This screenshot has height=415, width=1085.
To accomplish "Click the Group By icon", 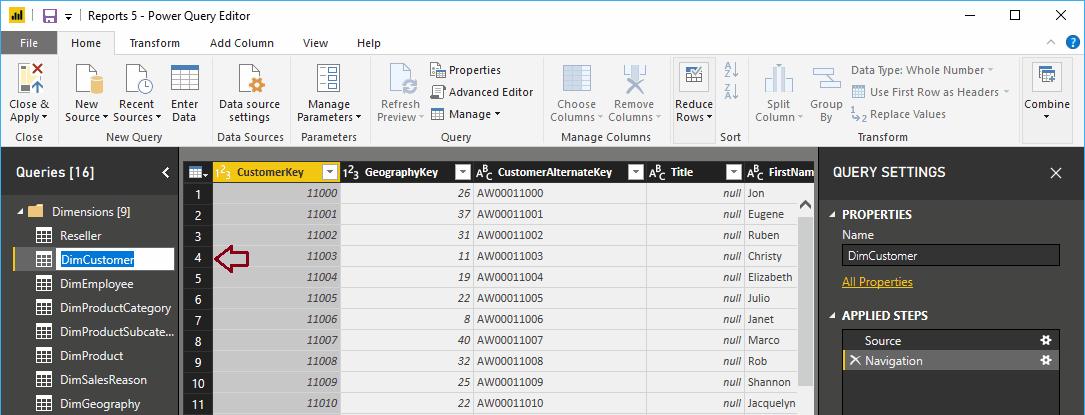I will point(826,79).
